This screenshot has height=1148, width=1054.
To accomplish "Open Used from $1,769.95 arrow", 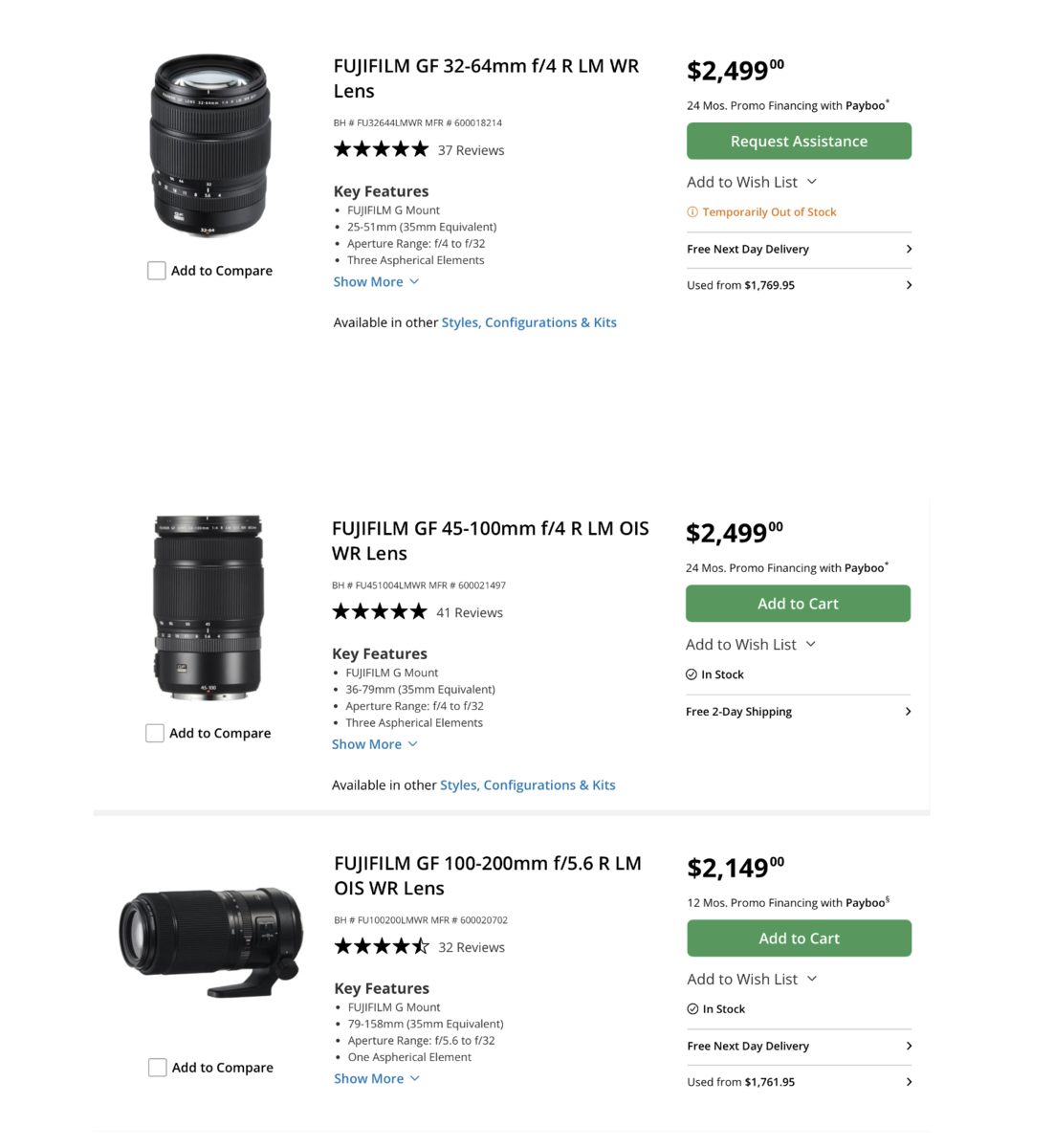I will 909,285.
